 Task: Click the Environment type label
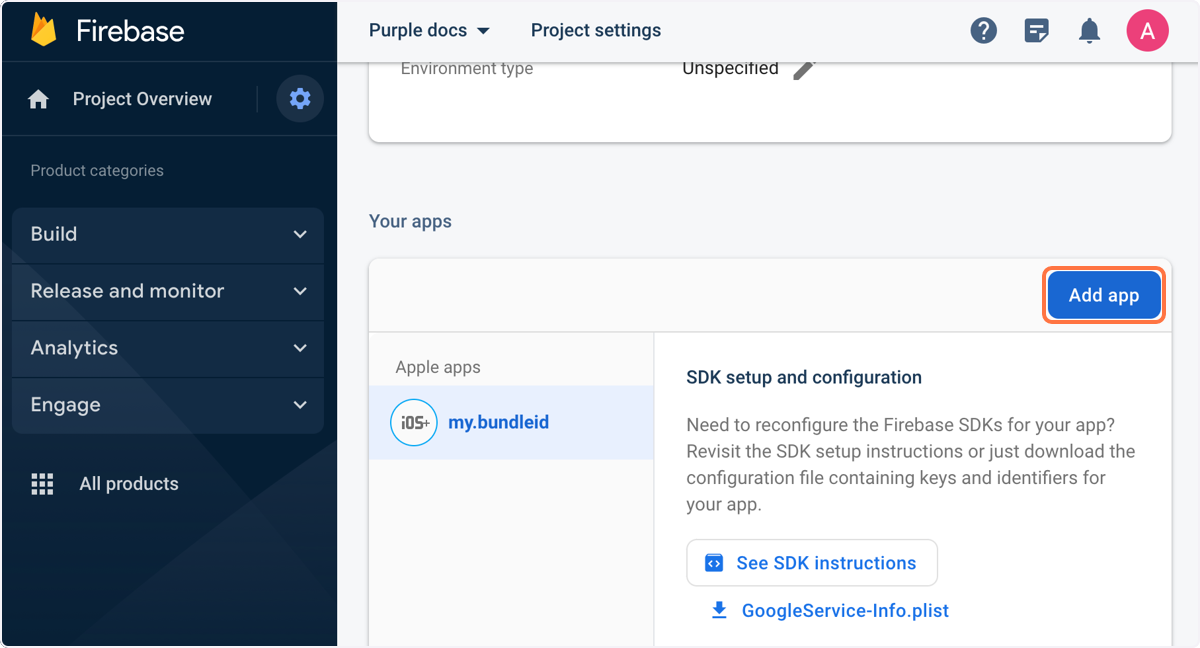[467, 68]
